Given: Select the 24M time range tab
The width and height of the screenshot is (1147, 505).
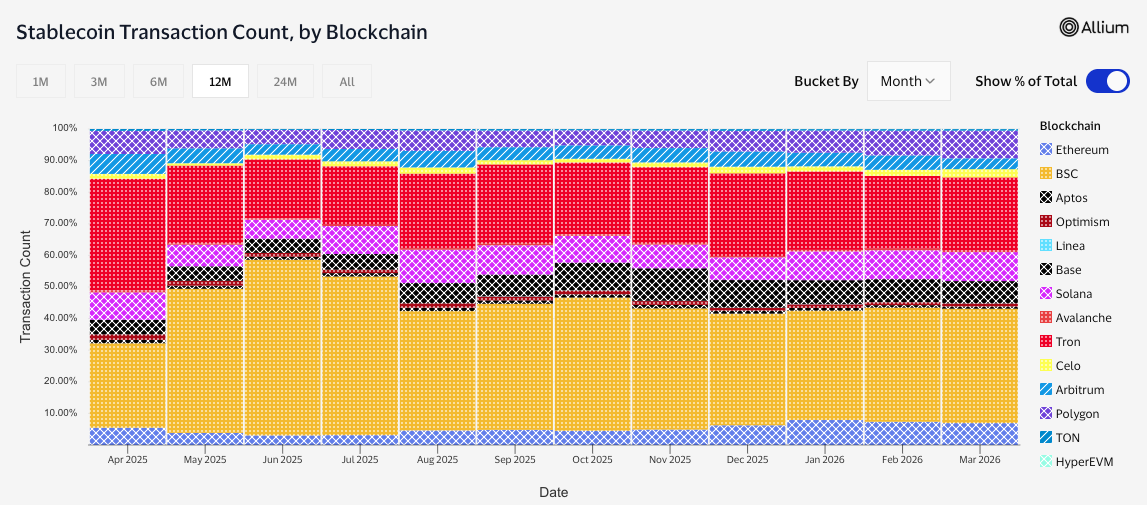Looking at the screenshot, I should (285, 82).
